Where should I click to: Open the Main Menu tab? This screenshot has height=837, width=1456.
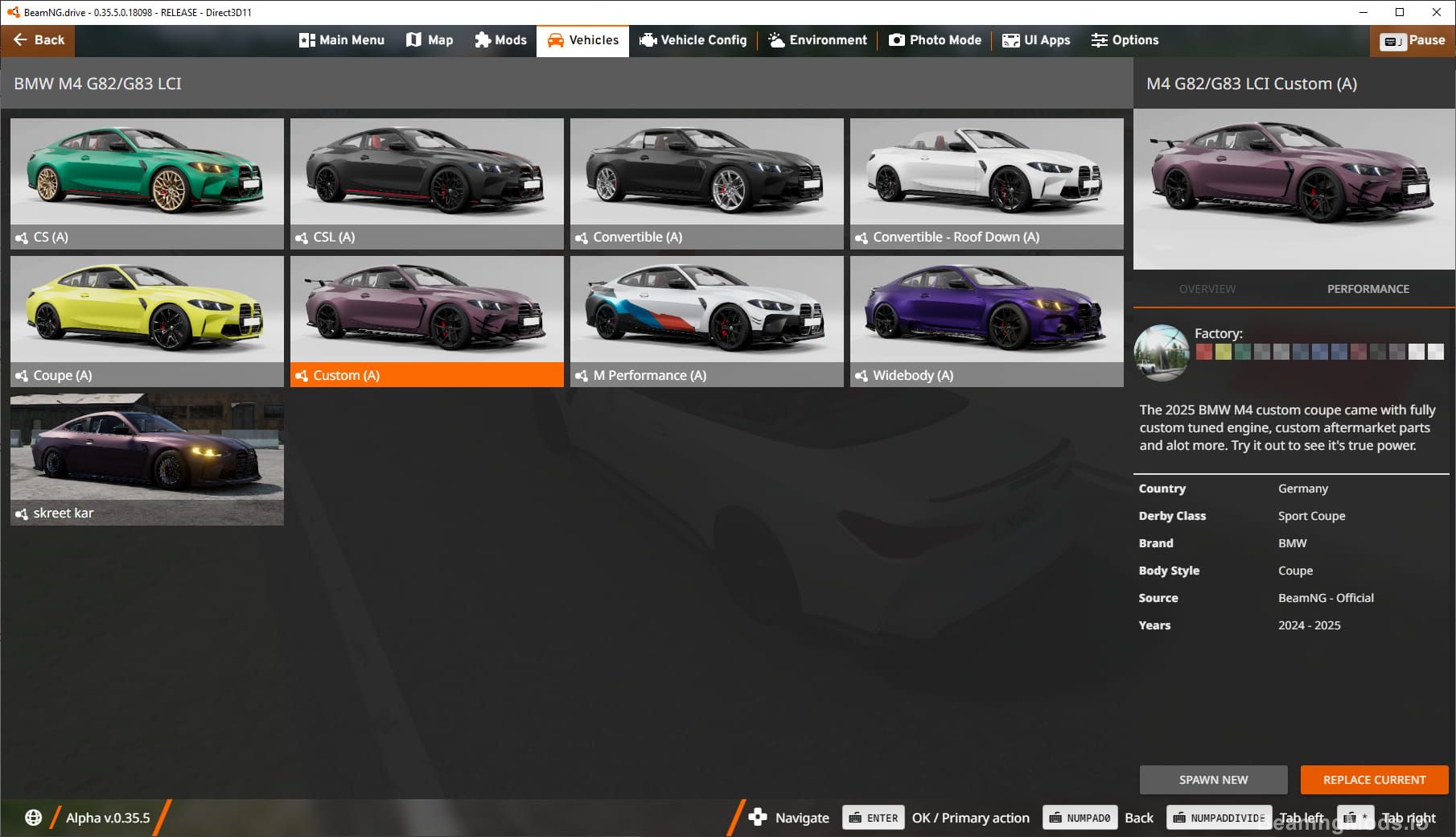(x=341, y=40)
